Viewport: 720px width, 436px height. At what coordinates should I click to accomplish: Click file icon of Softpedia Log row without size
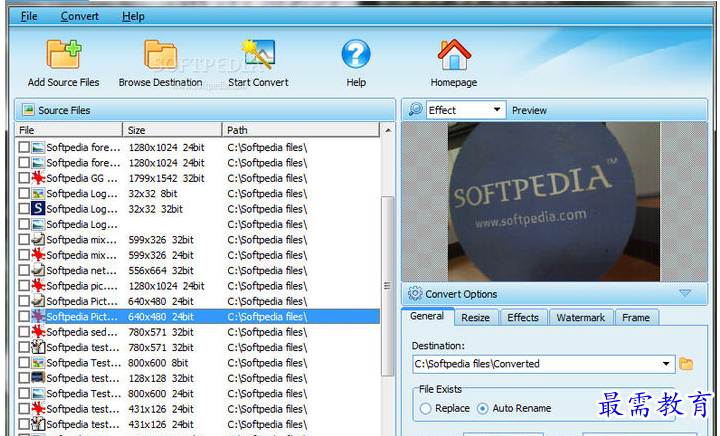38,224
